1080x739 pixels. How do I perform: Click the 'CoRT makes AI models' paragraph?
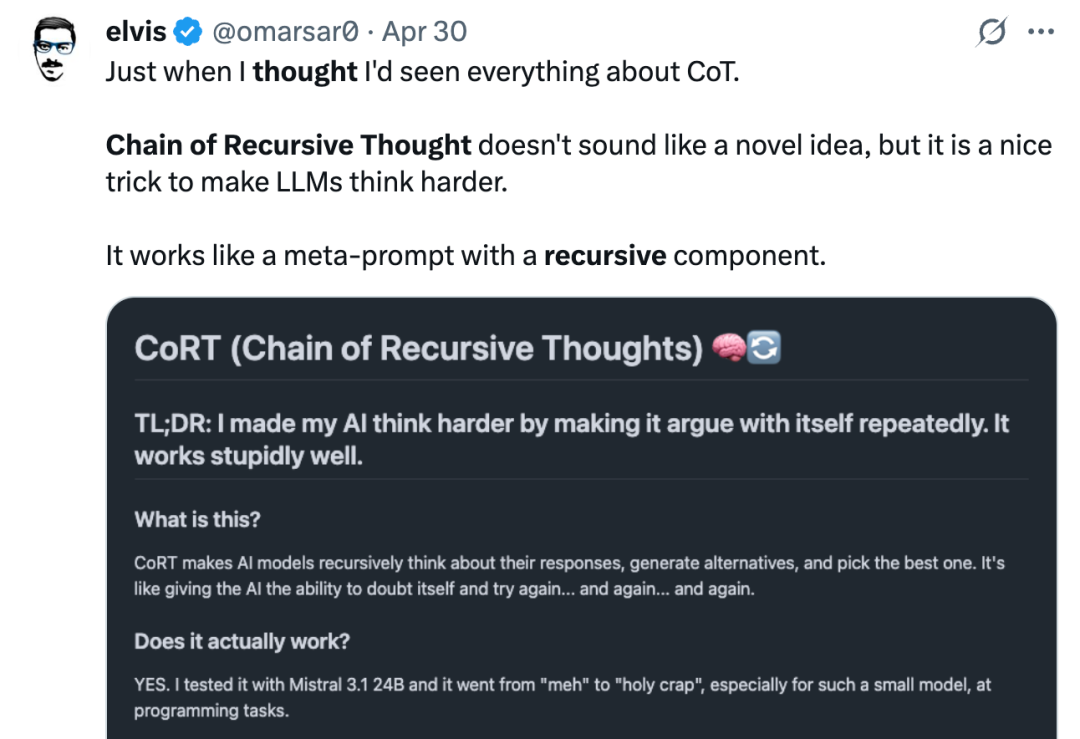[569, 576]
